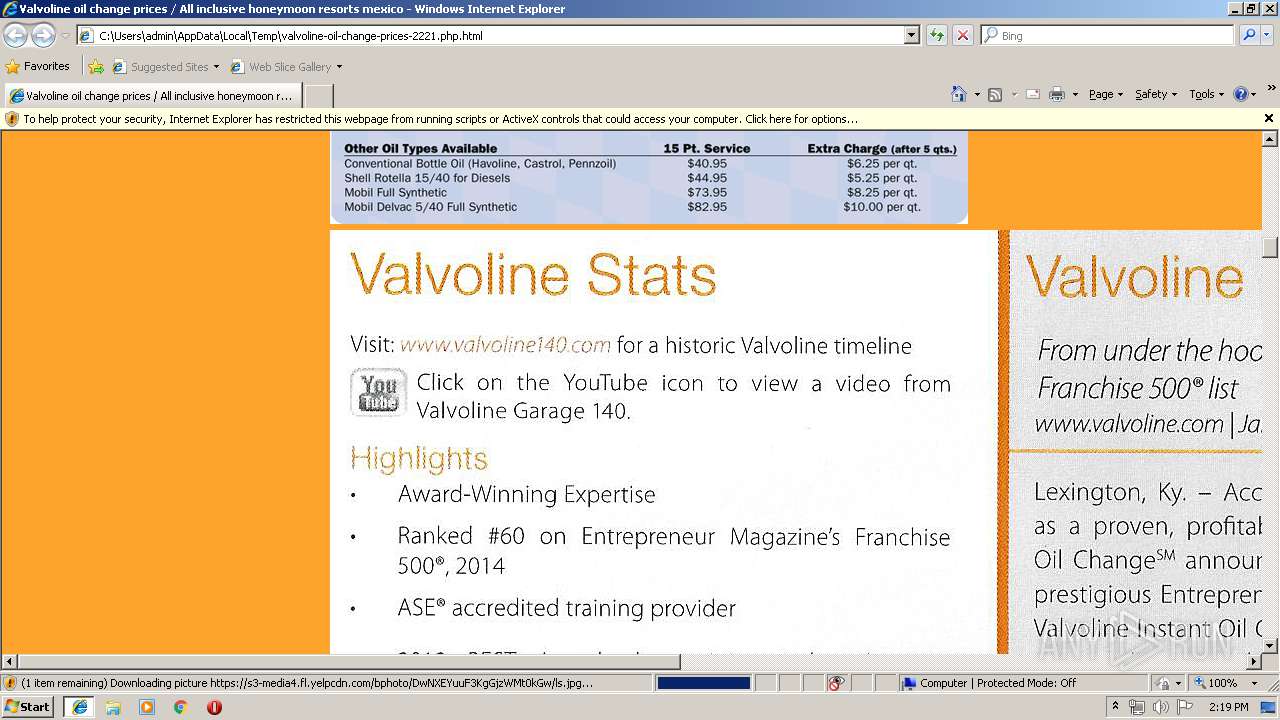Image resolution: width=1280 pixels, height=720 pixels.
Task: Click the horizontal scrollbar right arrow
Action: tap(1254, 662)
